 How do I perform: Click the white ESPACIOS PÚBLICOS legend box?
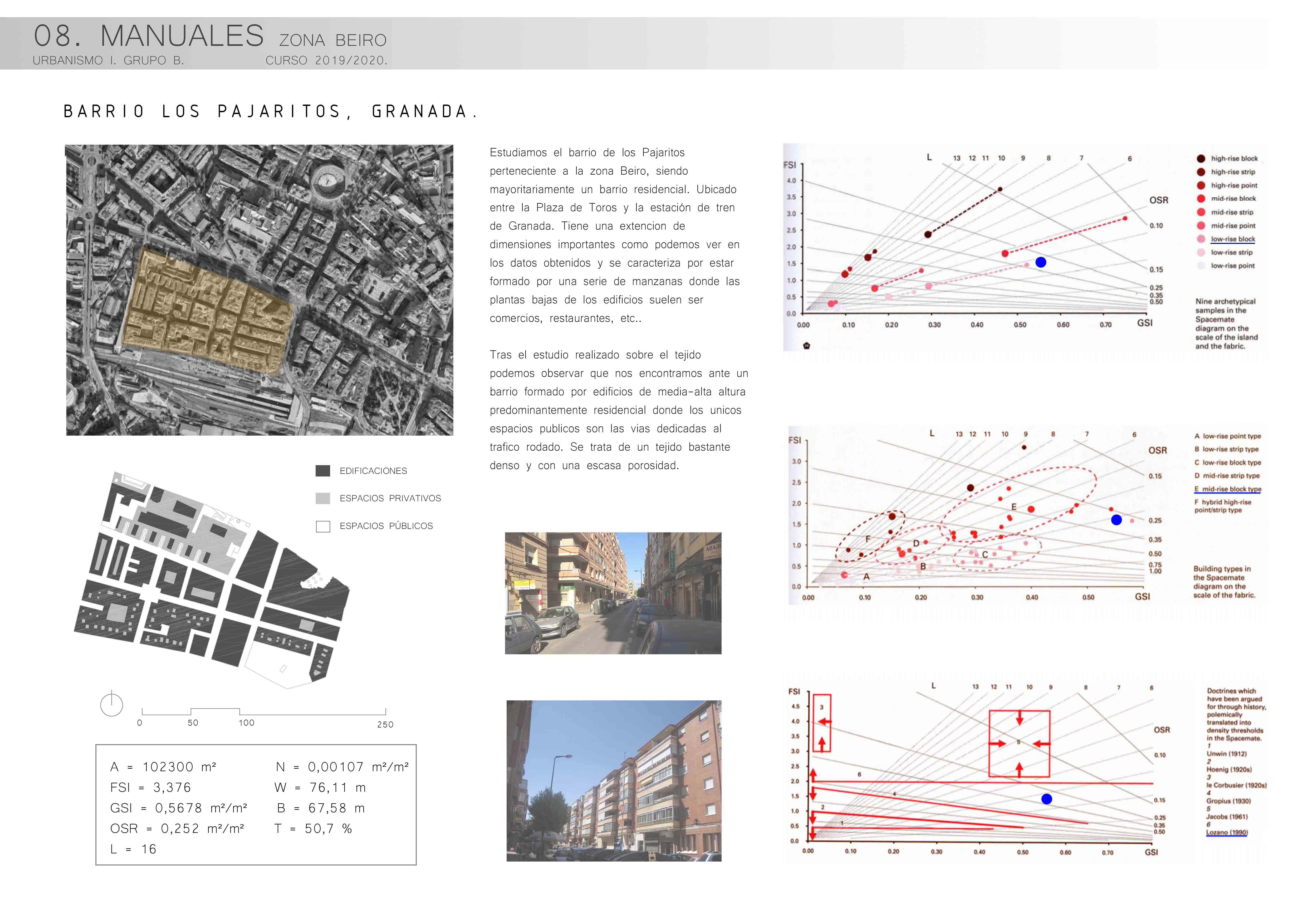(323, 526)
